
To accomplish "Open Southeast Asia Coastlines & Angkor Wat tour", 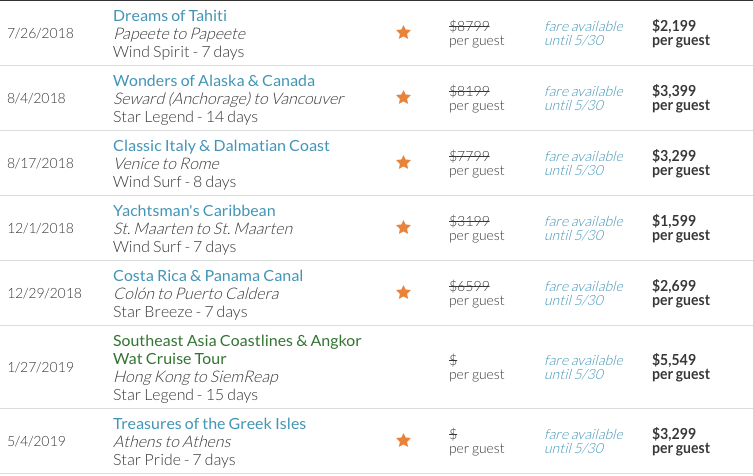I will click(x=237, y=349).
